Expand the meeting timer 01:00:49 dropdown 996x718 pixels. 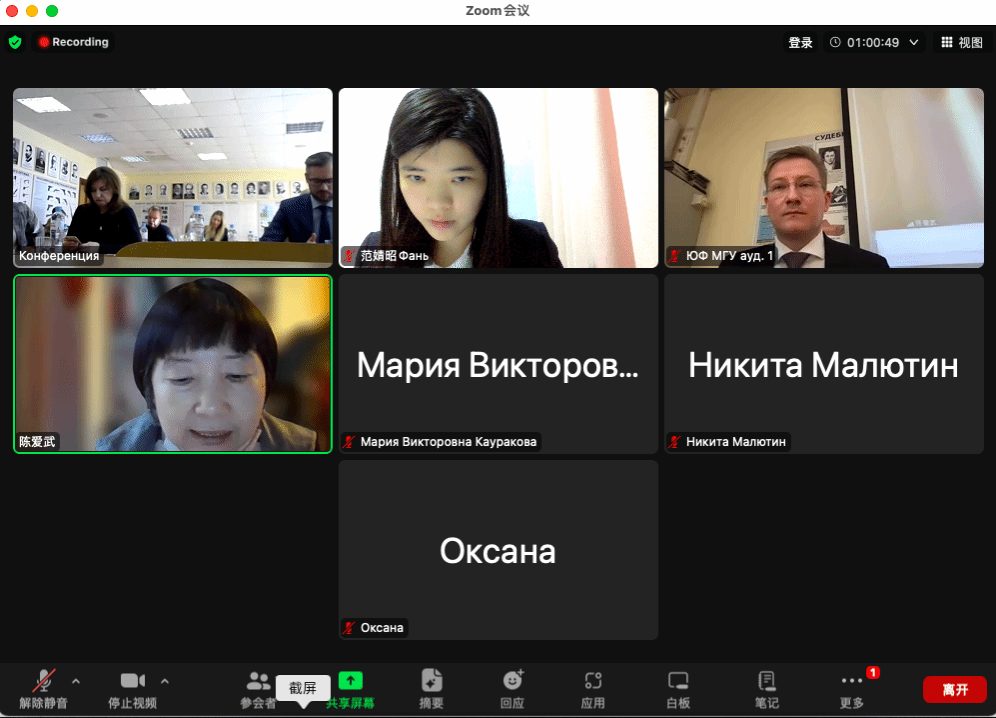tap(913, 43)
